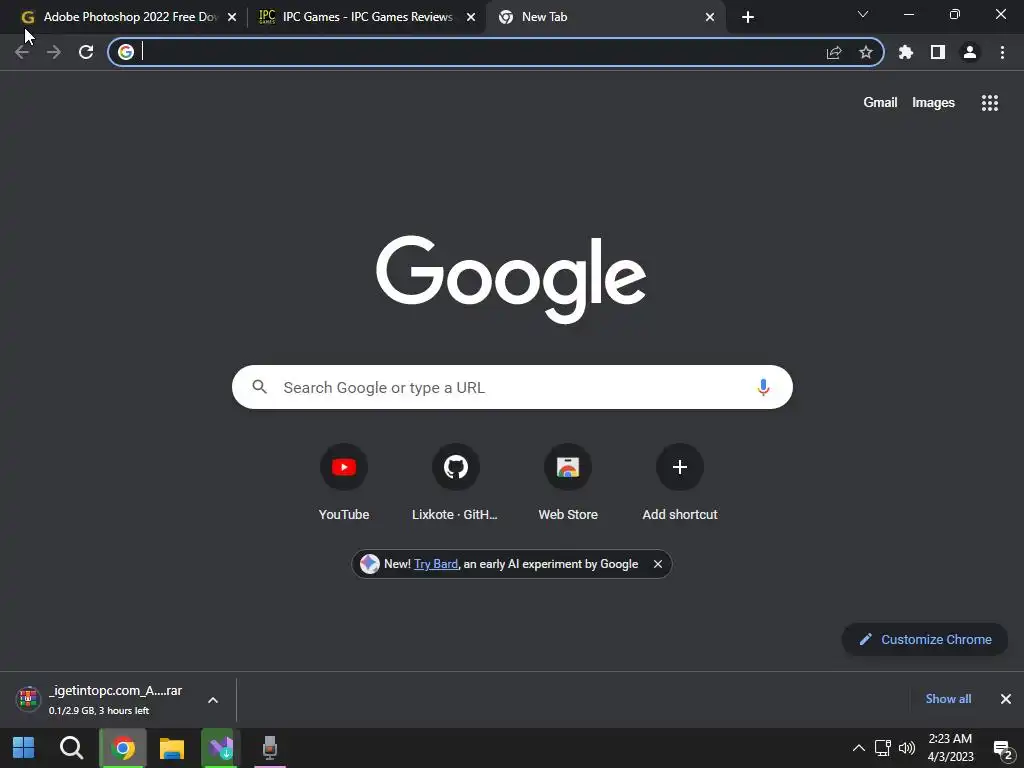Click the forward navigation arrow
This screenshot has width=1024, height=768.
coord(54,52)
